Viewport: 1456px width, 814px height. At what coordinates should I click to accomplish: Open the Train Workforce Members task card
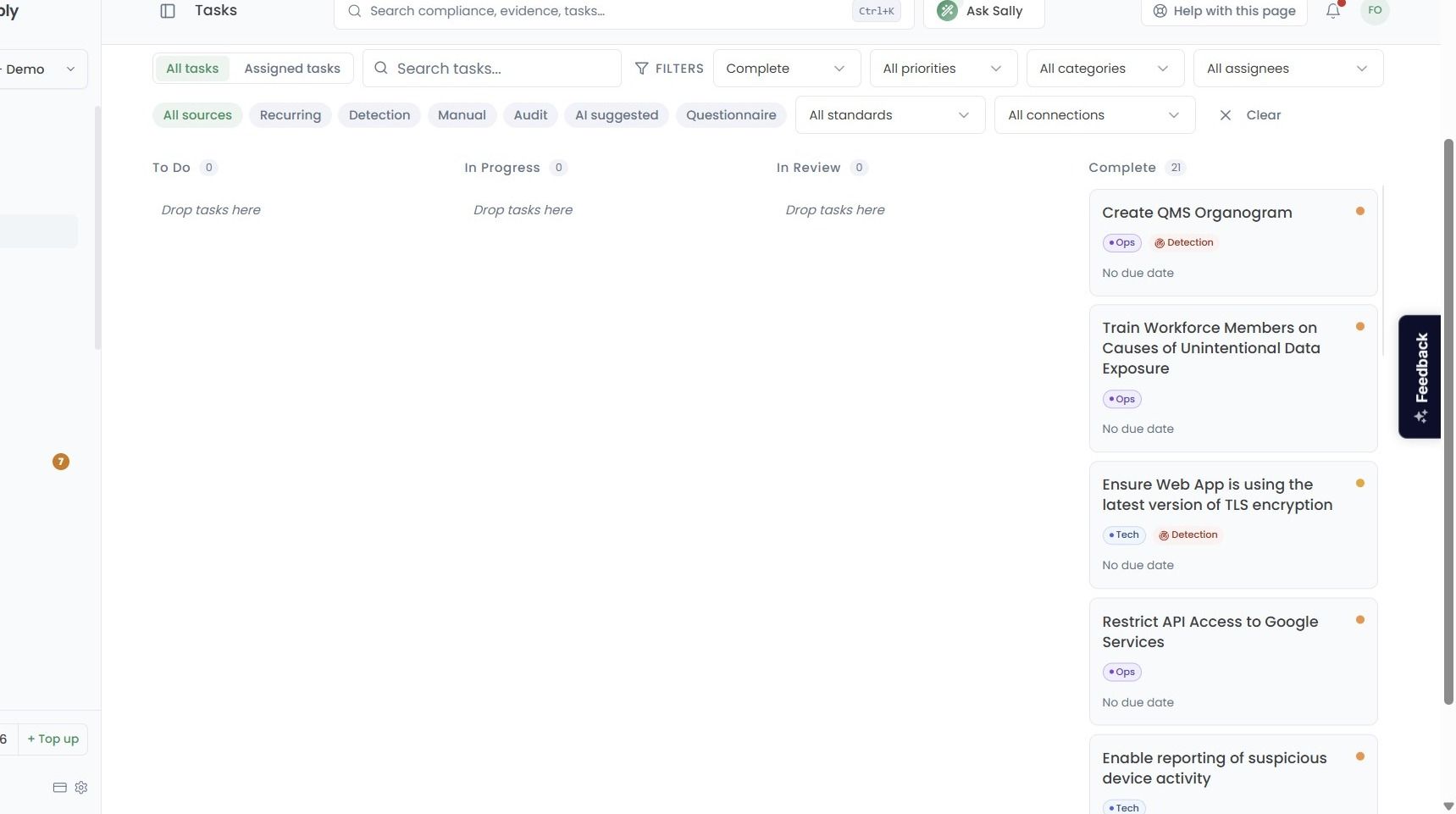(1233, 379)
